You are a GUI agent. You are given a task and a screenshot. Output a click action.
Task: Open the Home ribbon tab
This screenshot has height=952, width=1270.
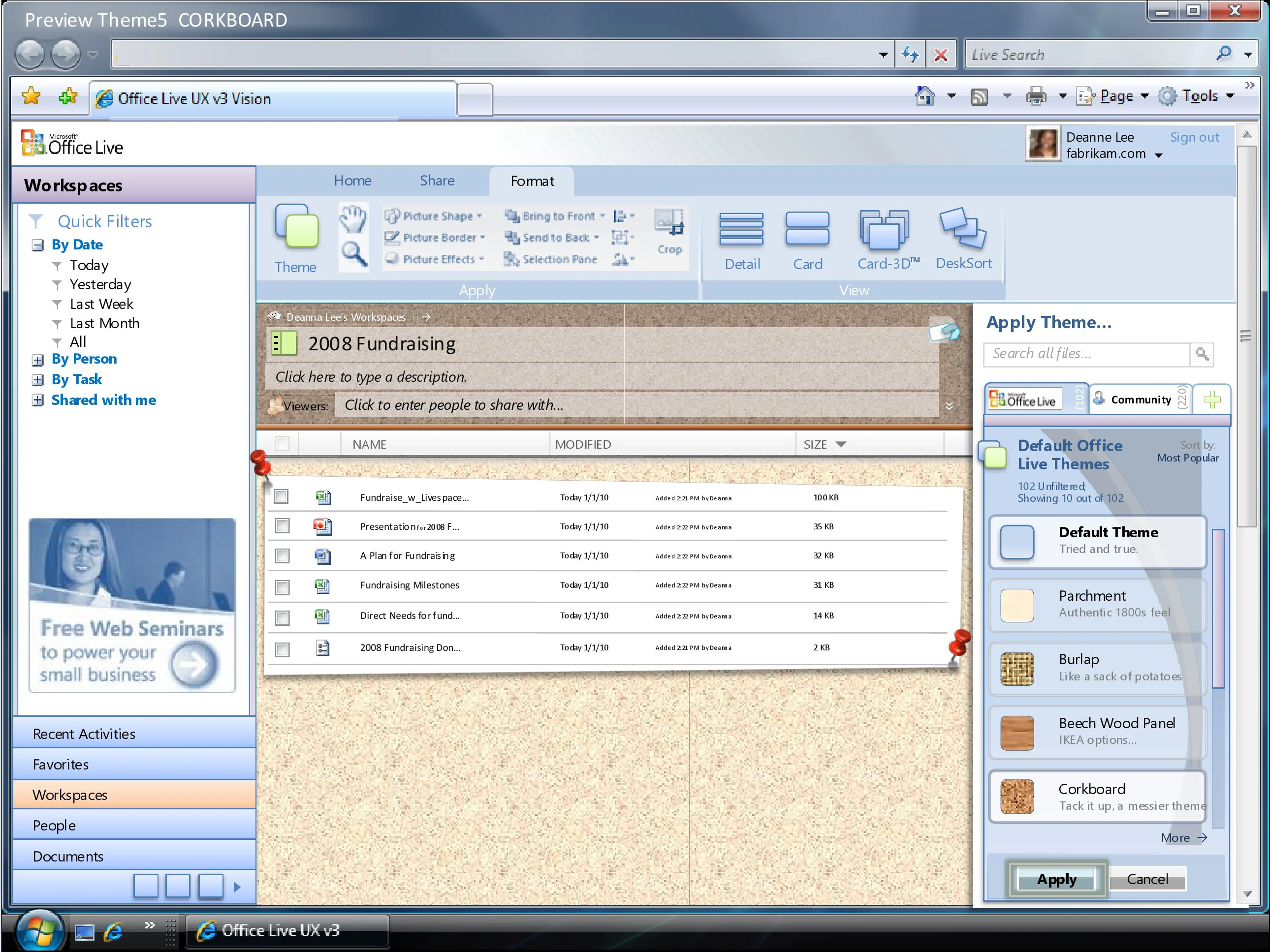(352, 181)
